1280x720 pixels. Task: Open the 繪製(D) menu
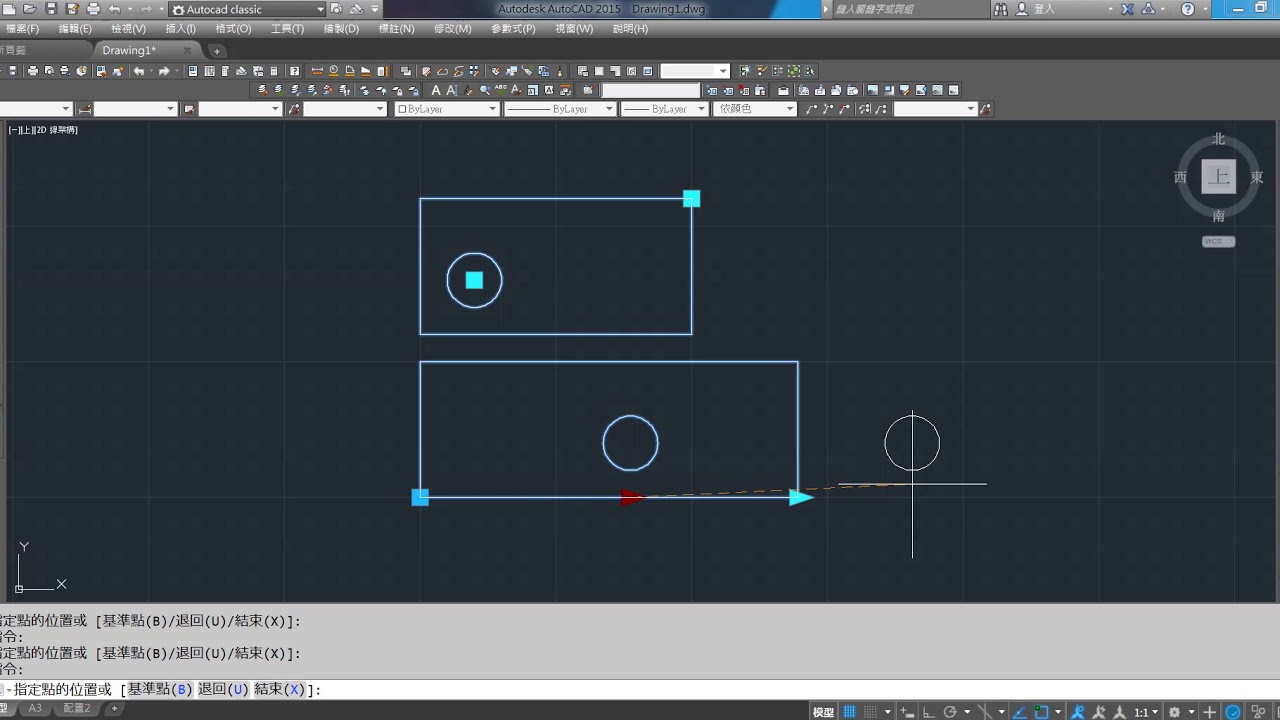[x=341, y=29]
